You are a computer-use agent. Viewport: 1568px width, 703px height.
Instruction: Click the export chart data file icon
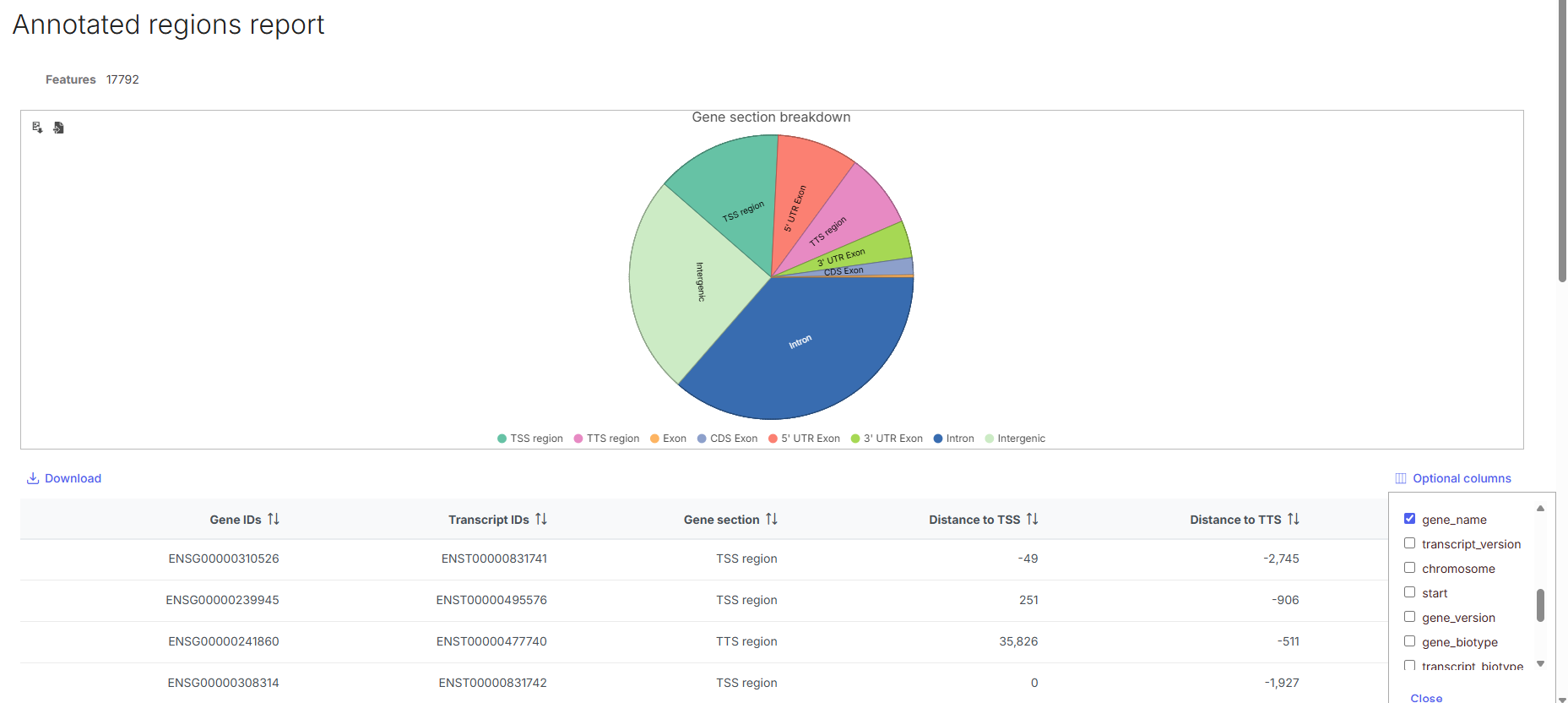pos(58,128)
